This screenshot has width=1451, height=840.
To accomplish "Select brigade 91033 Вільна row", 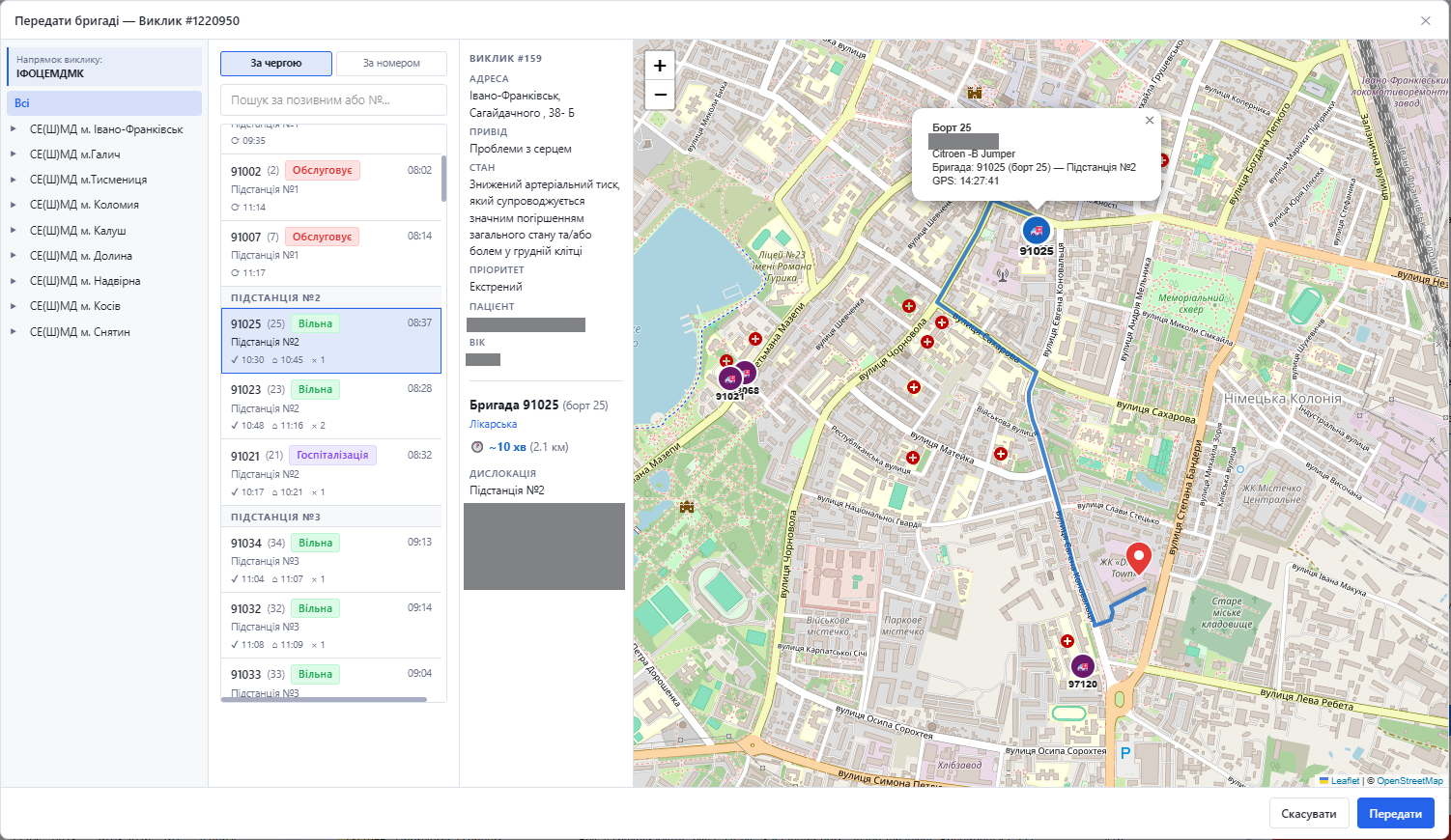I will coord(331,679).
